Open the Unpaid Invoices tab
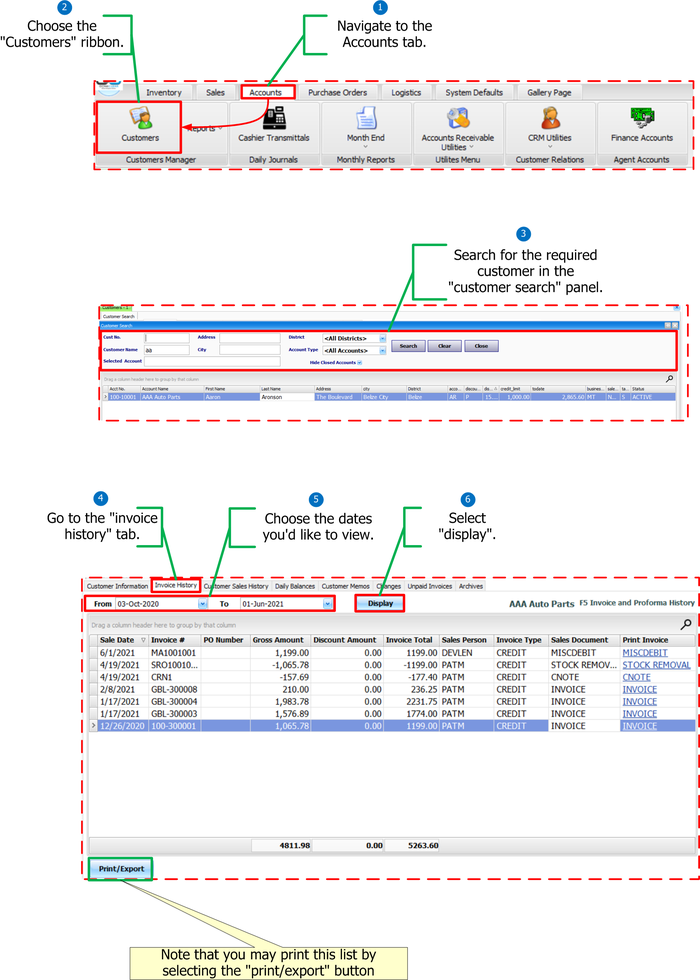700x980 pixels. click(x=429, y=586)
